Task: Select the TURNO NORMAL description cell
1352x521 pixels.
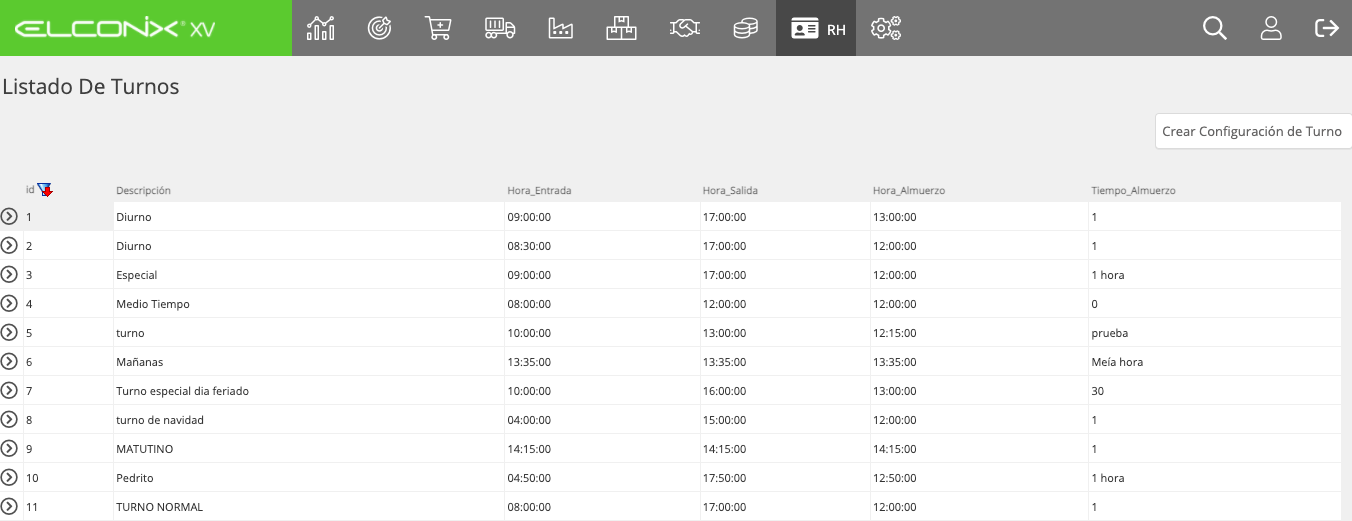Action: pyautogui.click(x=308, y=507)
